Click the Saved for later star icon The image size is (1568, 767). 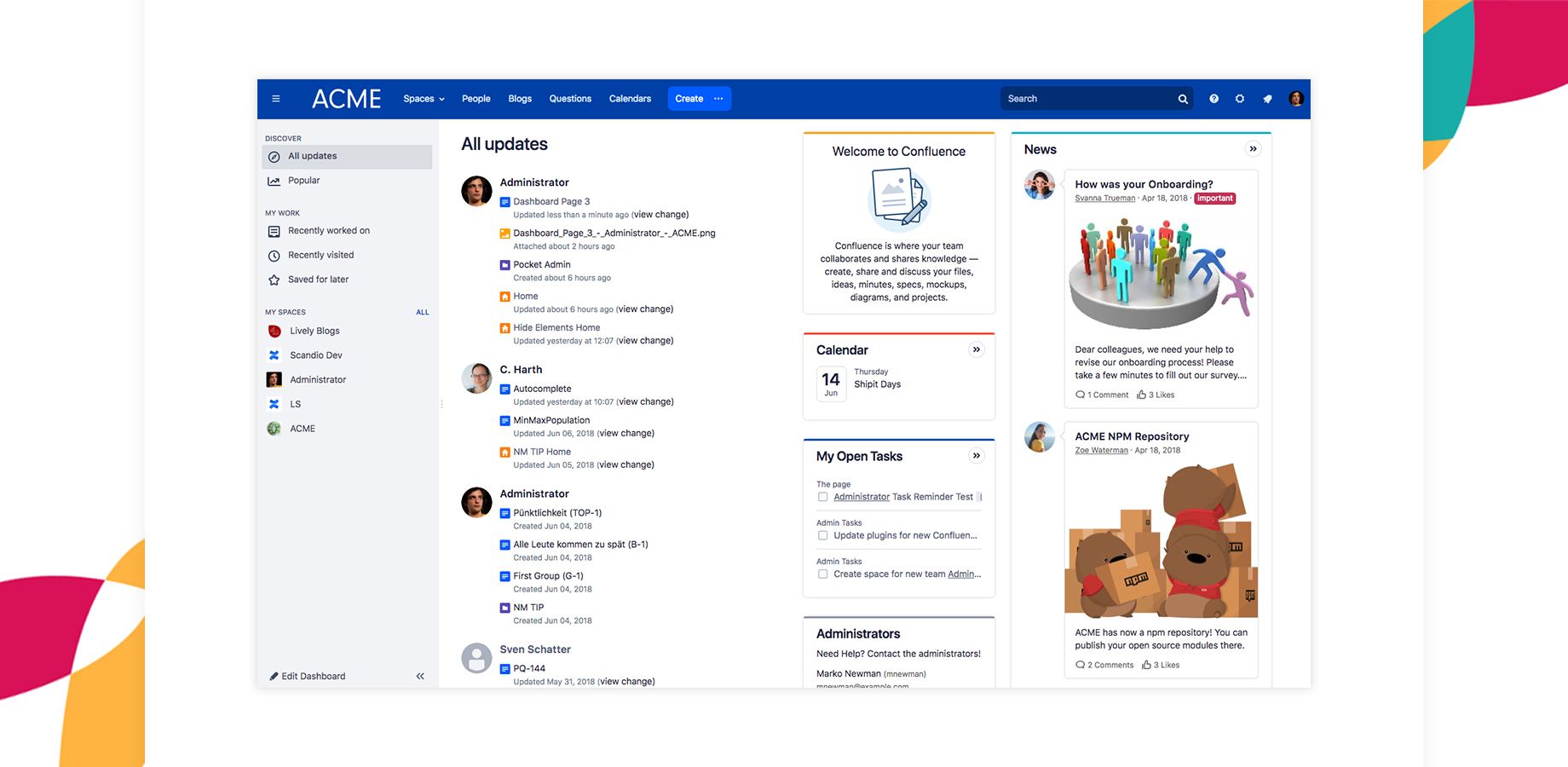click(274, 280)
